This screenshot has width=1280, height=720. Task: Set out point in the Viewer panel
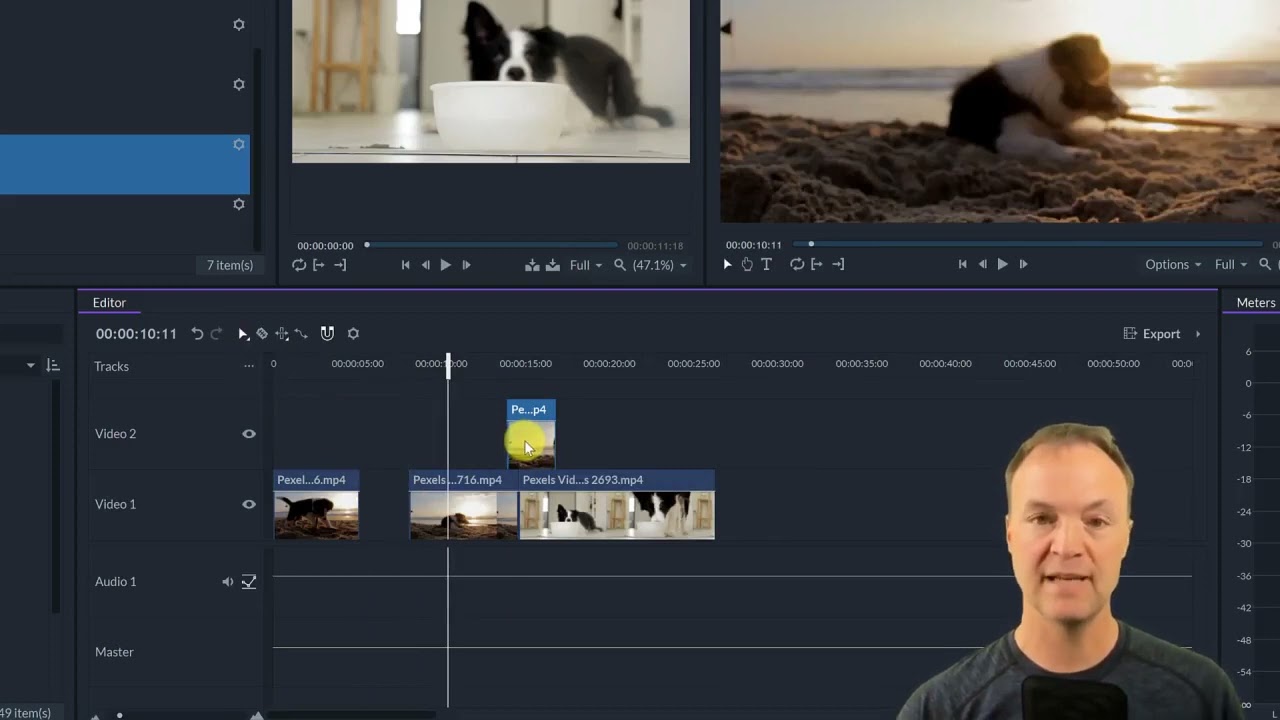838,264
